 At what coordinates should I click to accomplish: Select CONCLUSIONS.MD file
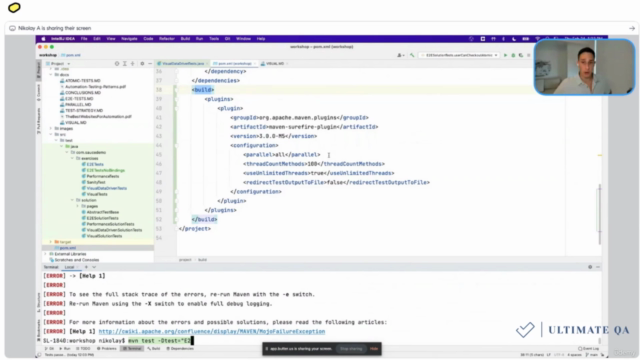pyautogui.click(x=83, y=93)
